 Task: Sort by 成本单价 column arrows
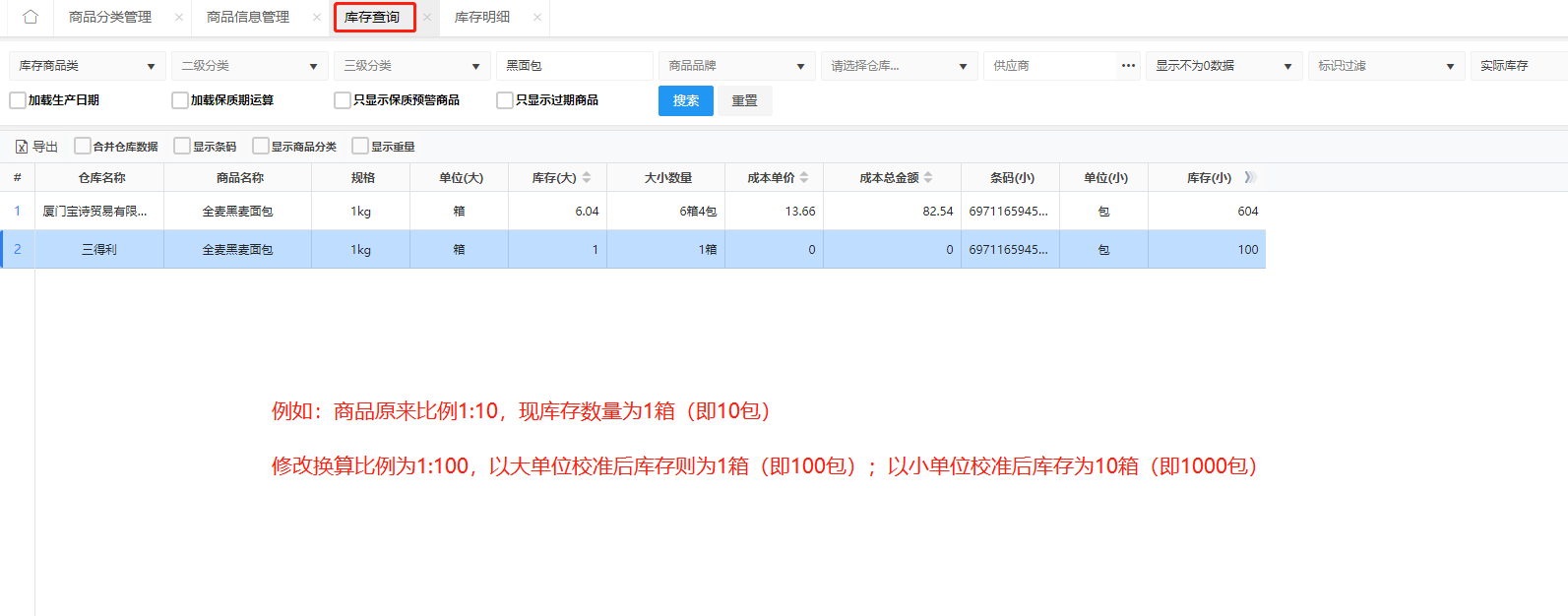(804, 178)
